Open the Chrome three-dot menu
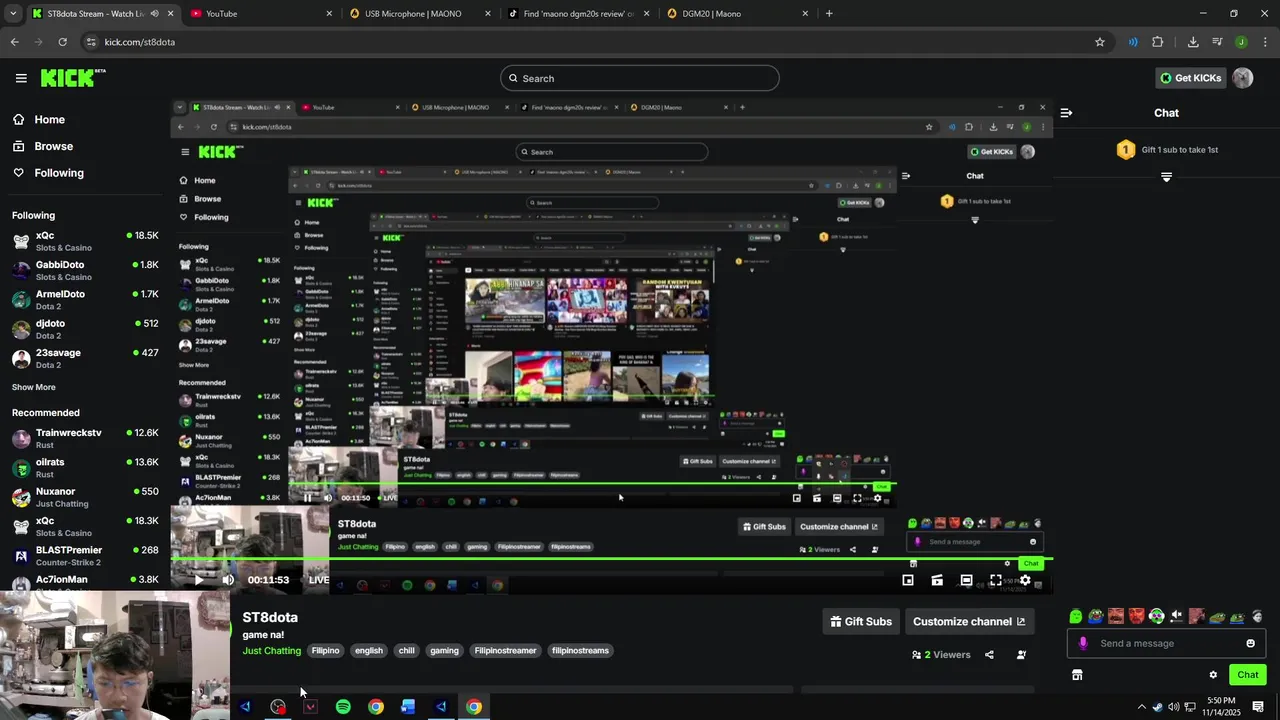 coord(1265,42)
